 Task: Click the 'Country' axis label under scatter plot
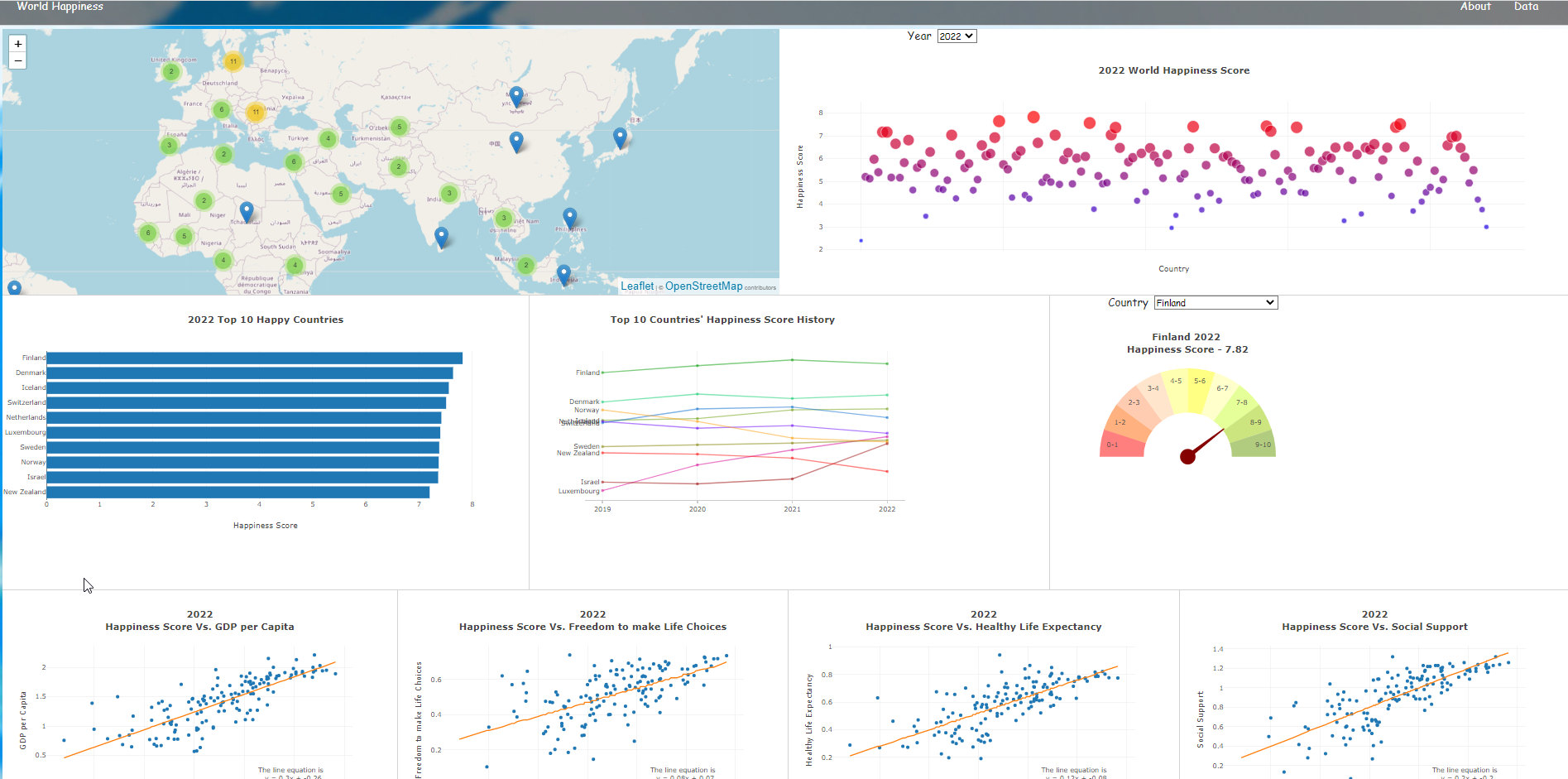(x=1174, y=269)
